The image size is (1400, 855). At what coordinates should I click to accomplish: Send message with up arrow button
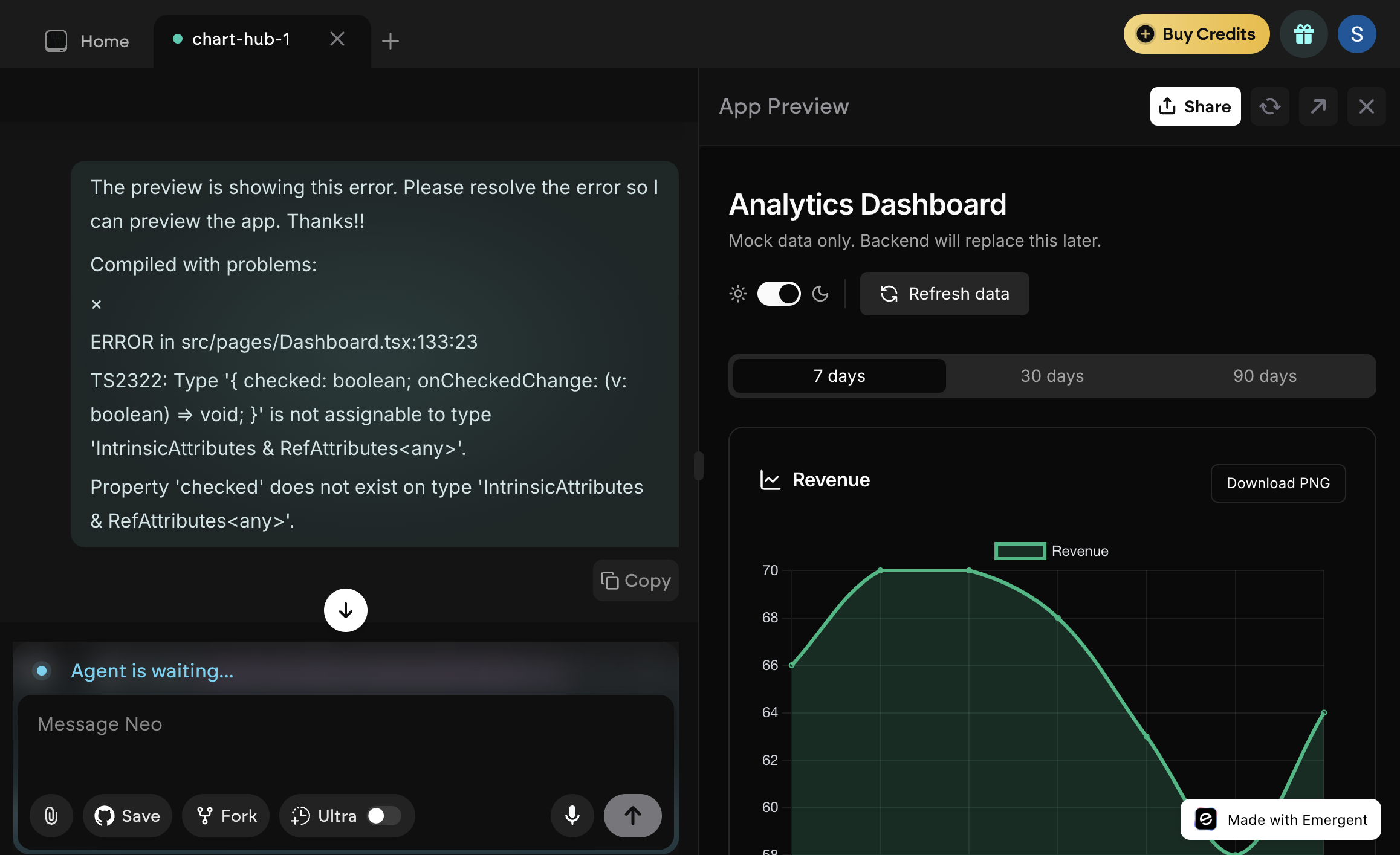[x=632, y=816]
